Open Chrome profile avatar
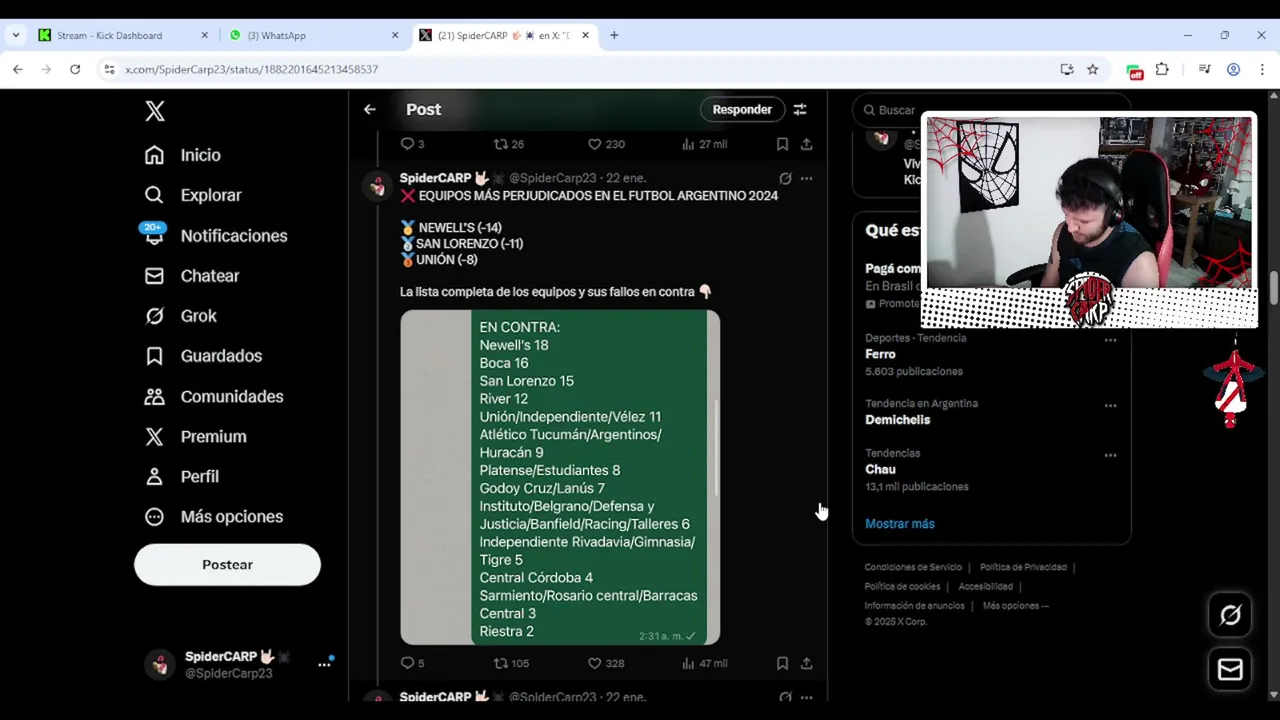This screenshot has width=1280, height=720. [1233, 69]
